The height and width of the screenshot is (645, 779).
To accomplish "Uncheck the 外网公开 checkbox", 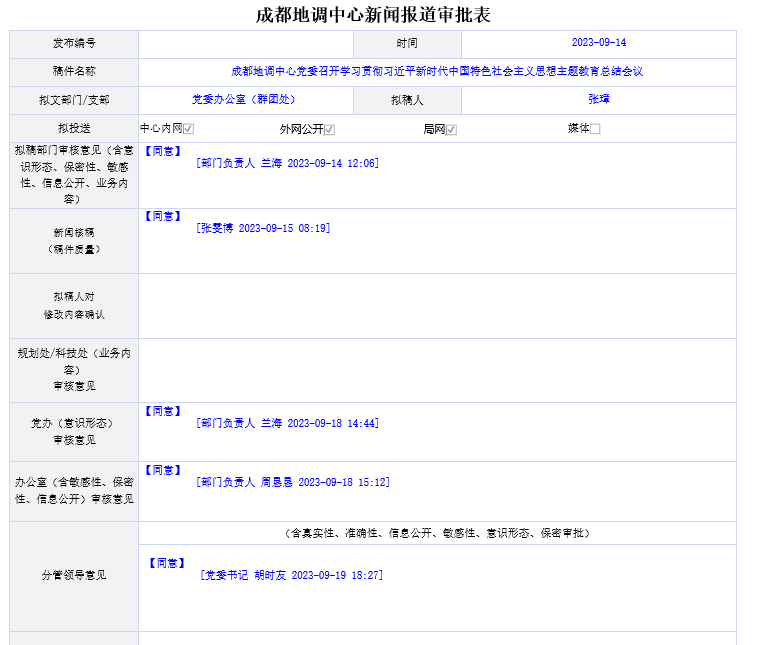I will click(x=330, y=129).
